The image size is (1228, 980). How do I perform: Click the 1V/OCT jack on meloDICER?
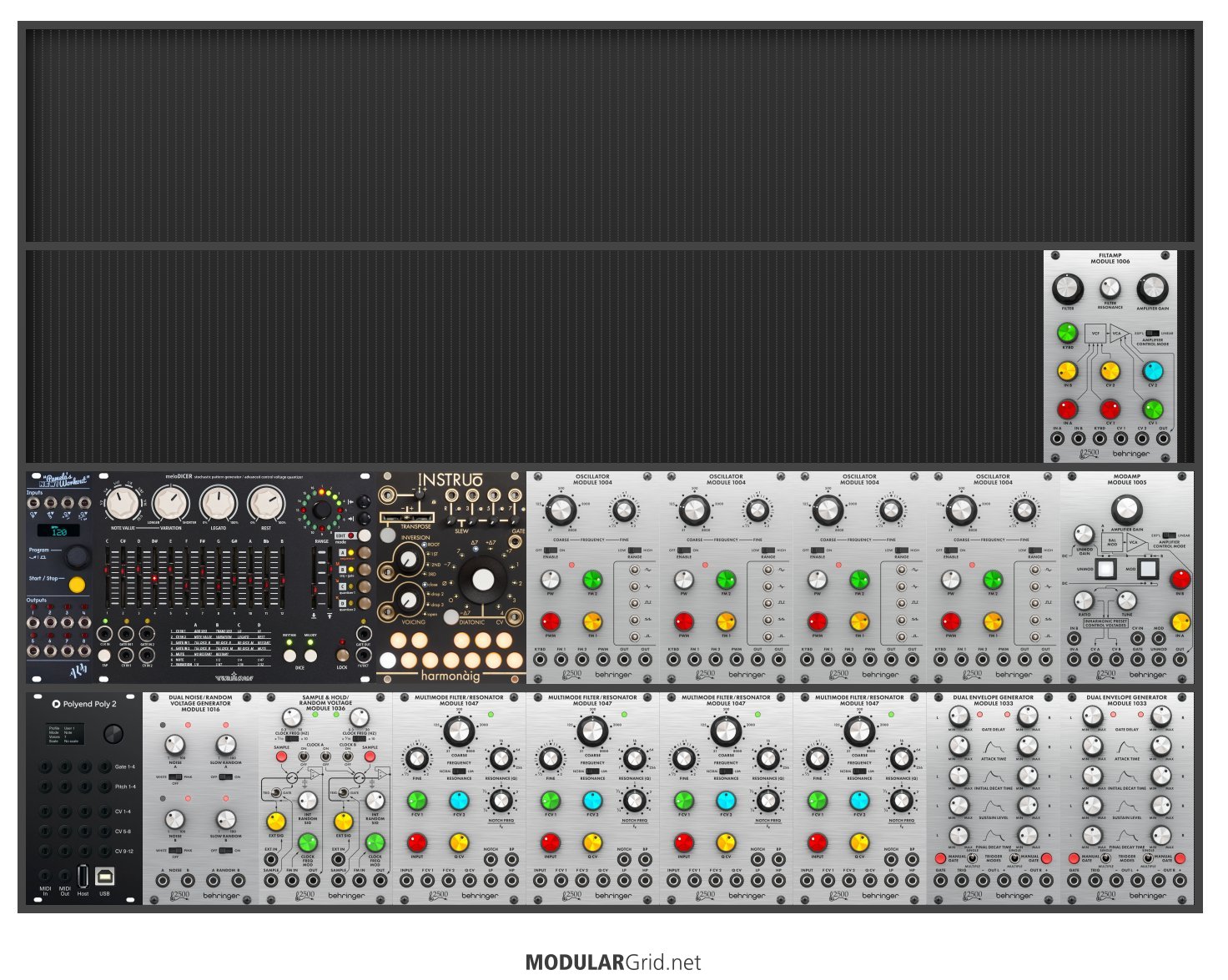(364, 656)
